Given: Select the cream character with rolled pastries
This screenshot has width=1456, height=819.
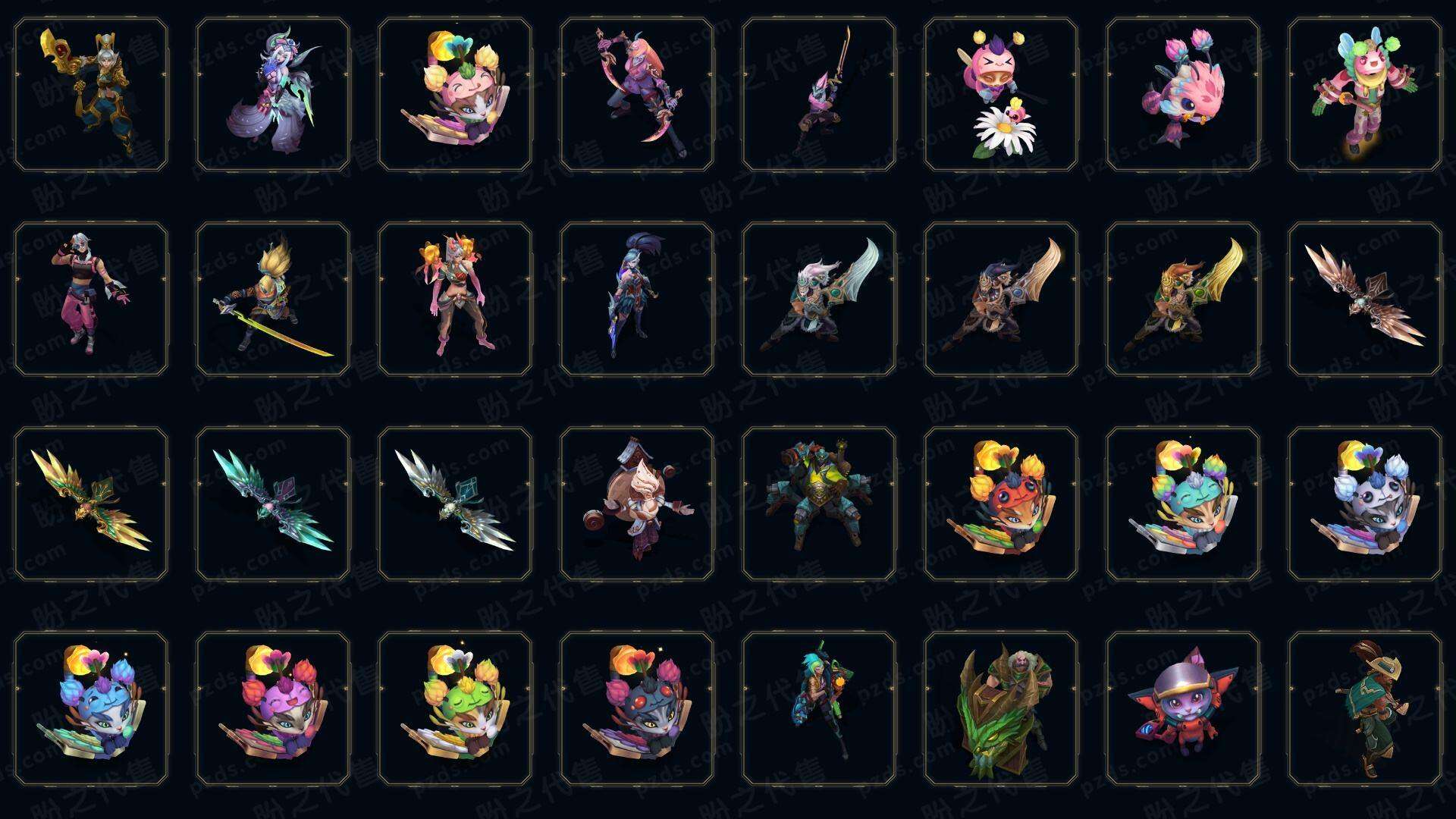Looking at the screenshot, I should [637, 504].
